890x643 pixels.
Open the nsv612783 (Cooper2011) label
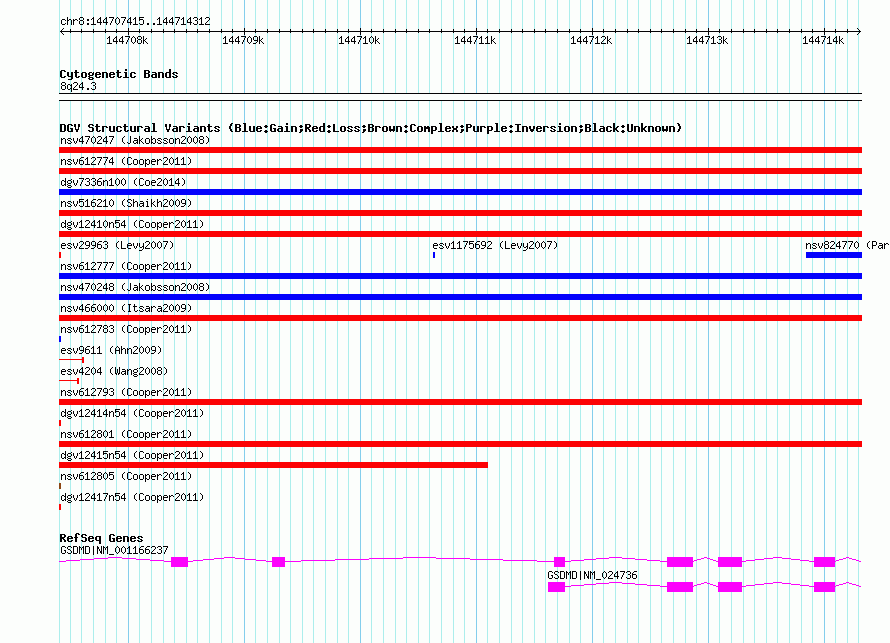(126, 329)
